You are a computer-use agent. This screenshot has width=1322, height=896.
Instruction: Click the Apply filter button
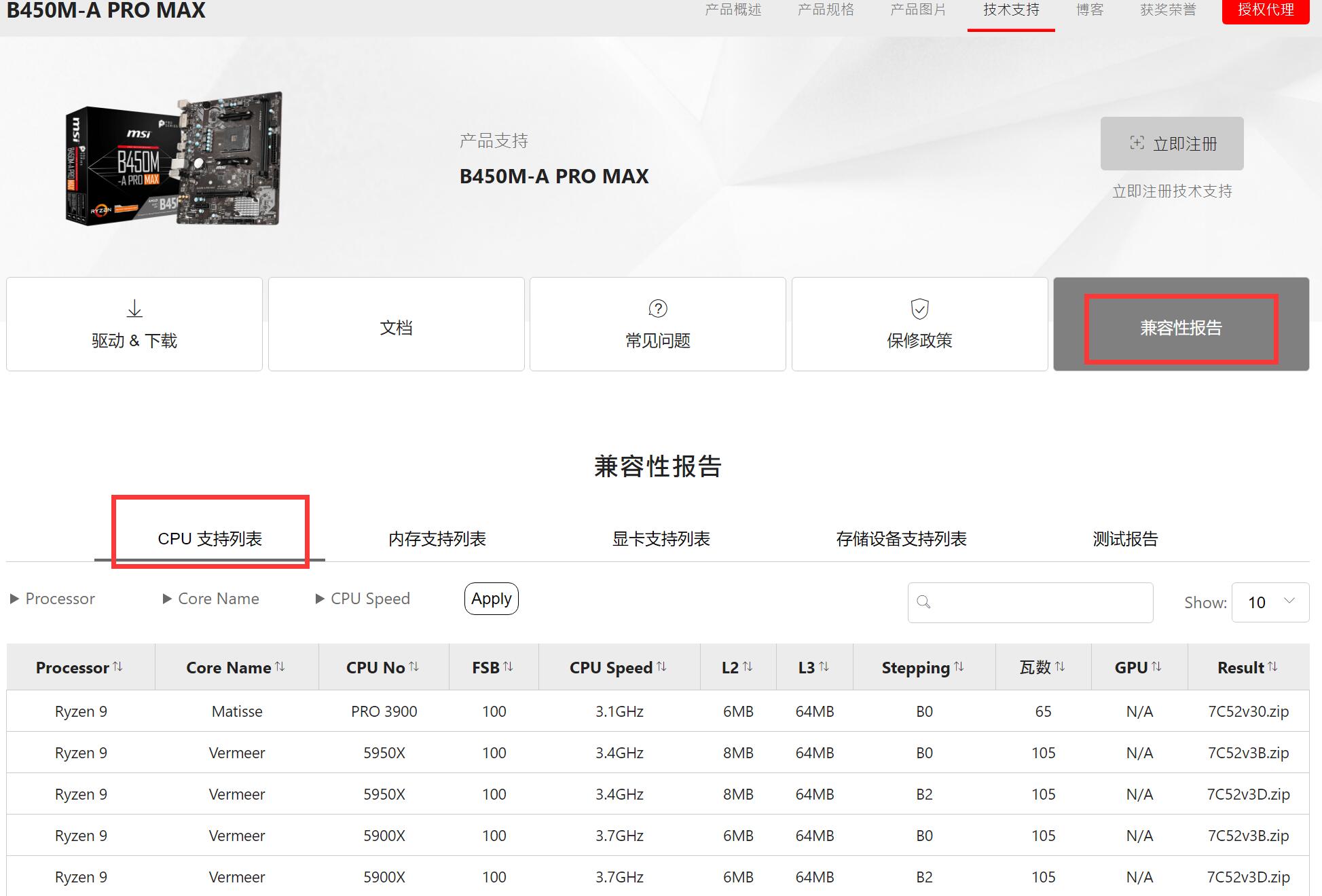491,599
